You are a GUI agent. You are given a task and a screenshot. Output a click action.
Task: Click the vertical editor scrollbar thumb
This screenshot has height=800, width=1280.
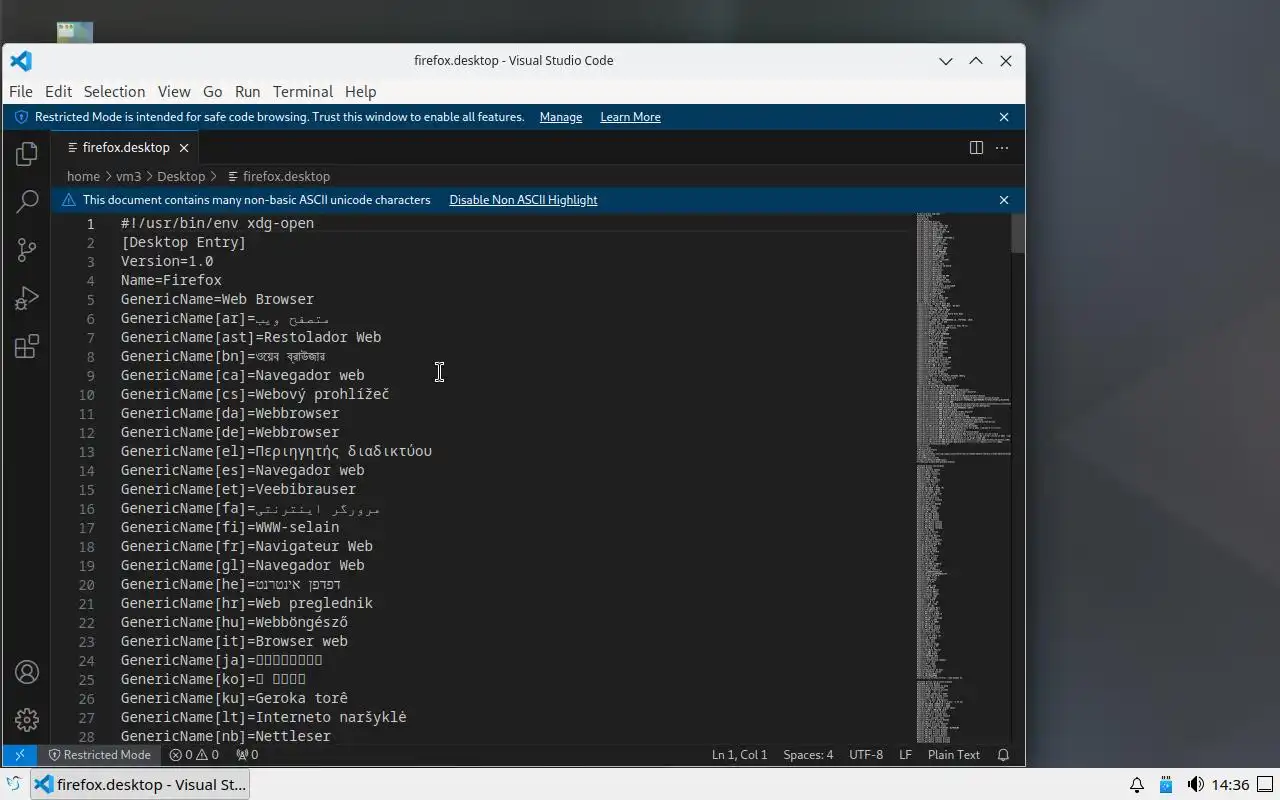tap(1018, 233)
